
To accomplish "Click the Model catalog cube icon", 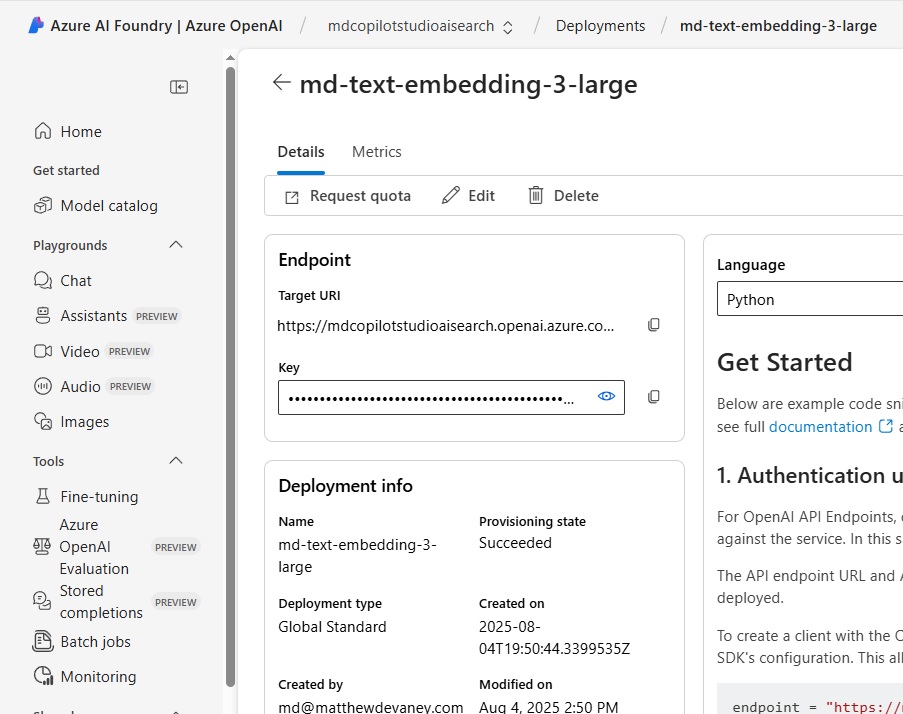I will click(43, 206).
